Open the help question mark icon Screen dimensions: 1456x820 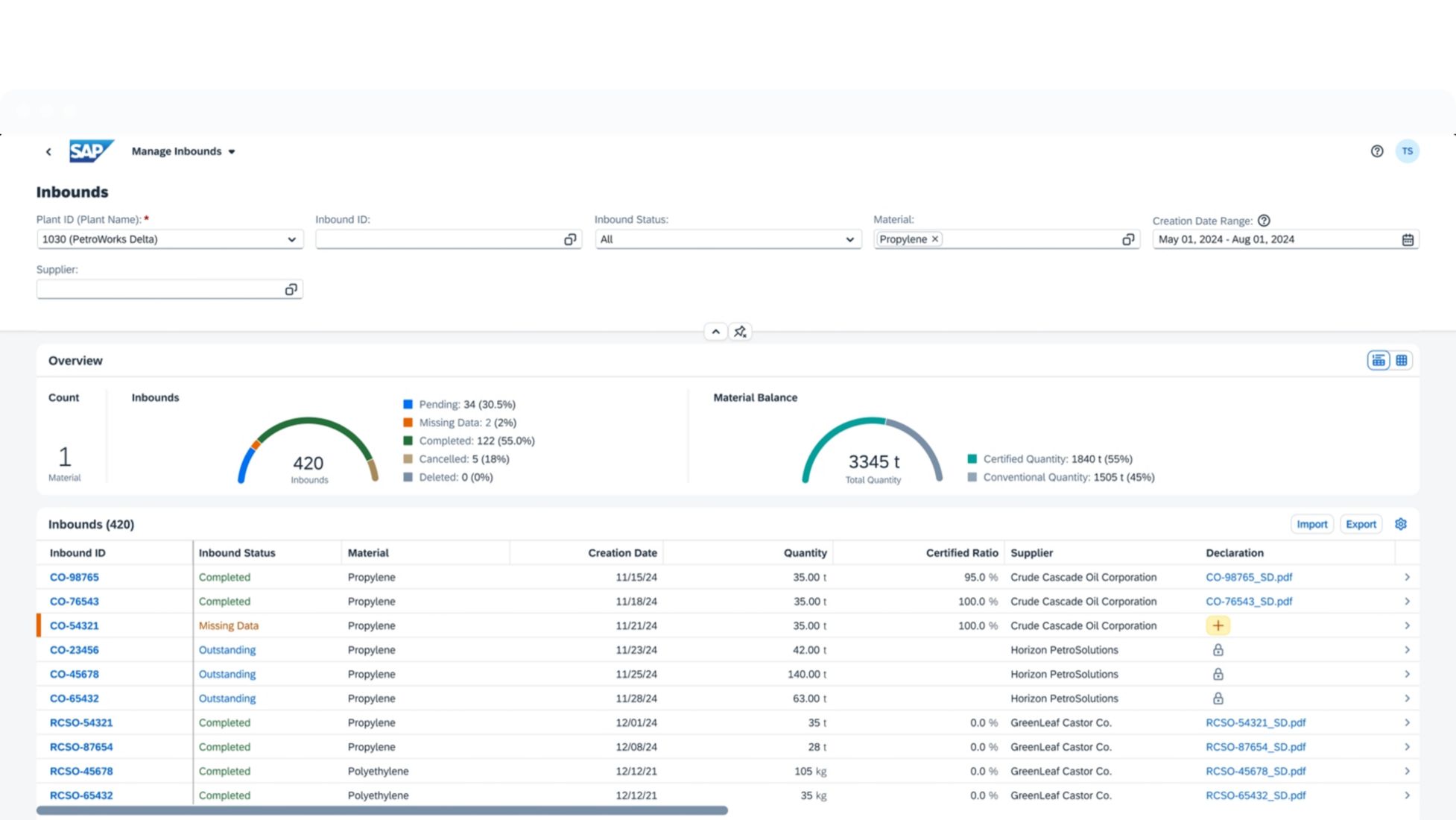click(x=1376, y=151)
